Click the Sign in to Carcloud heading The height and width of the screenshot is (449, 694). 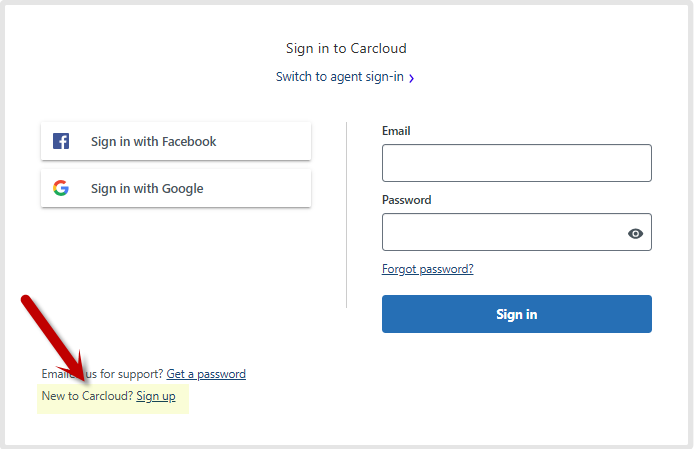click(346, 48)
